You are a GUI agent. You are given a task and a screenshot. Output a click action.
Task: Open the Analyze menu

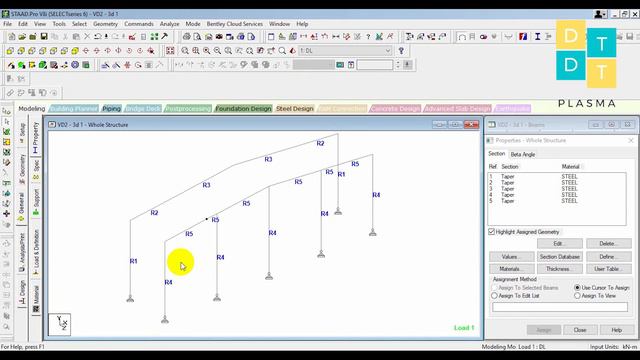(x=169, y=24)
